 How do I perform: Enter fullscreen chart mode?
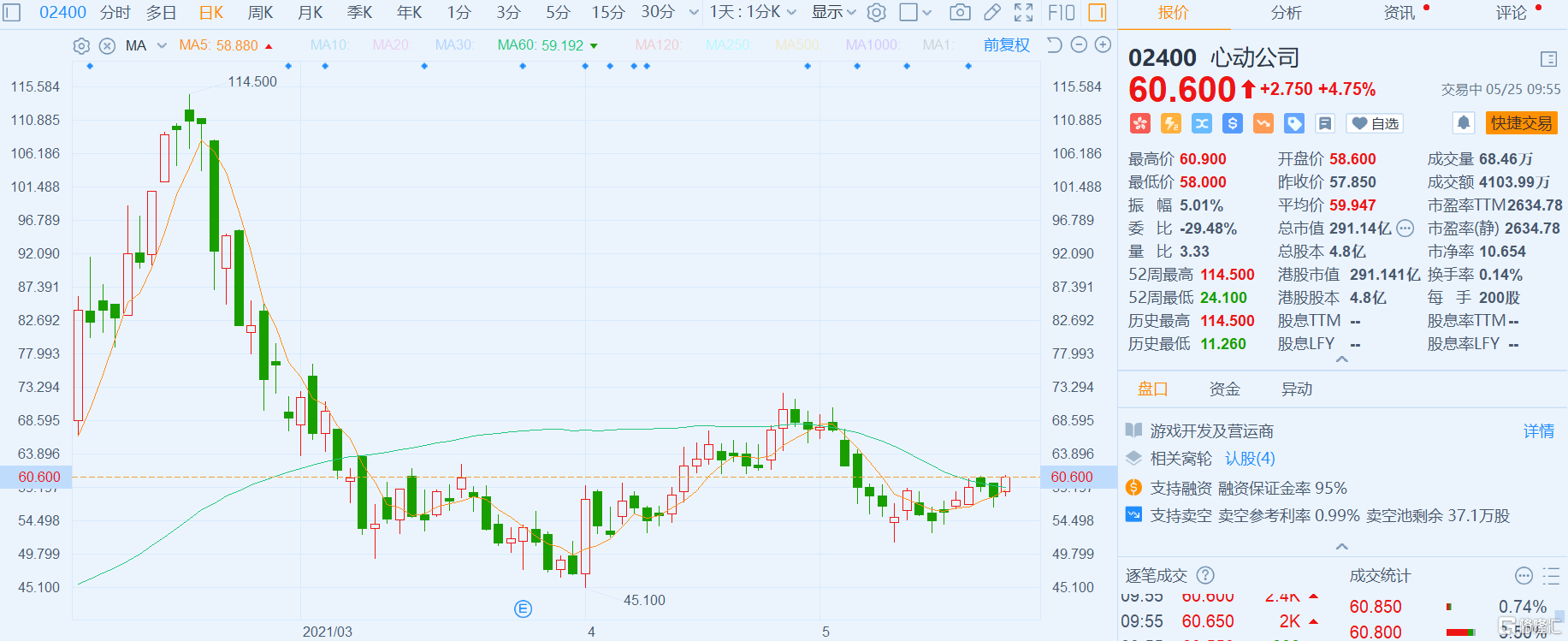1023,12
